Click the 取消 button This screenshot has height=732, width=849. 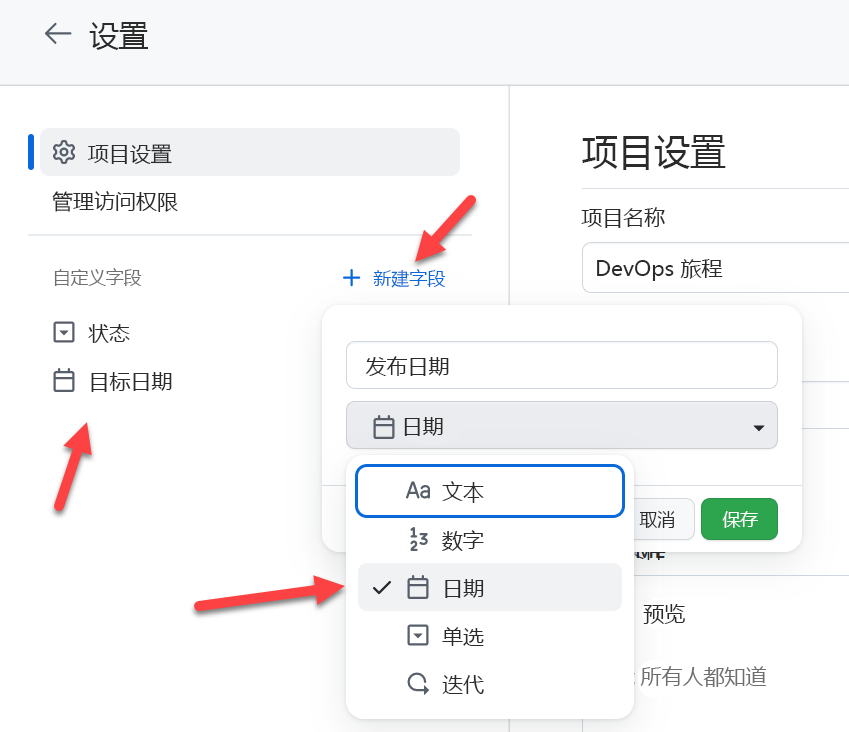(657, 519)
